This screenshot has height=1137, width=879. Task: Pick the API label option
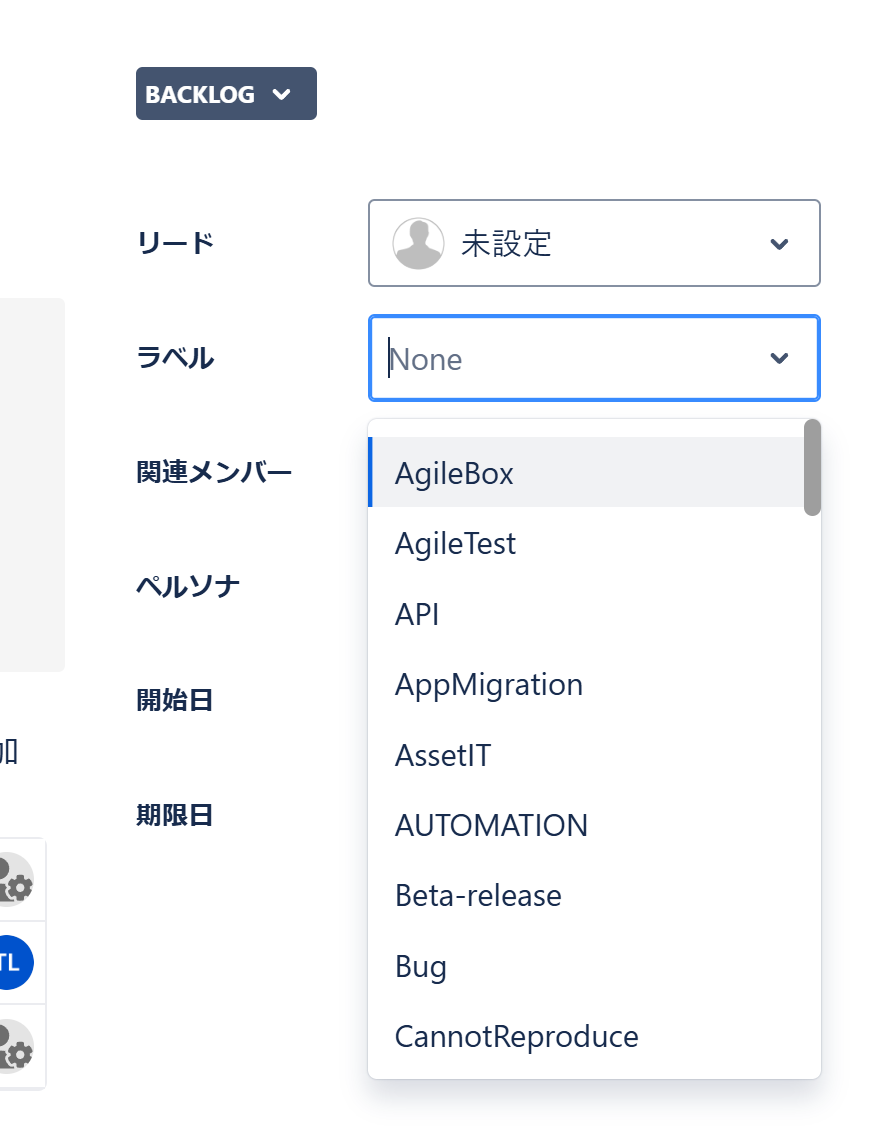click(417, 614)
